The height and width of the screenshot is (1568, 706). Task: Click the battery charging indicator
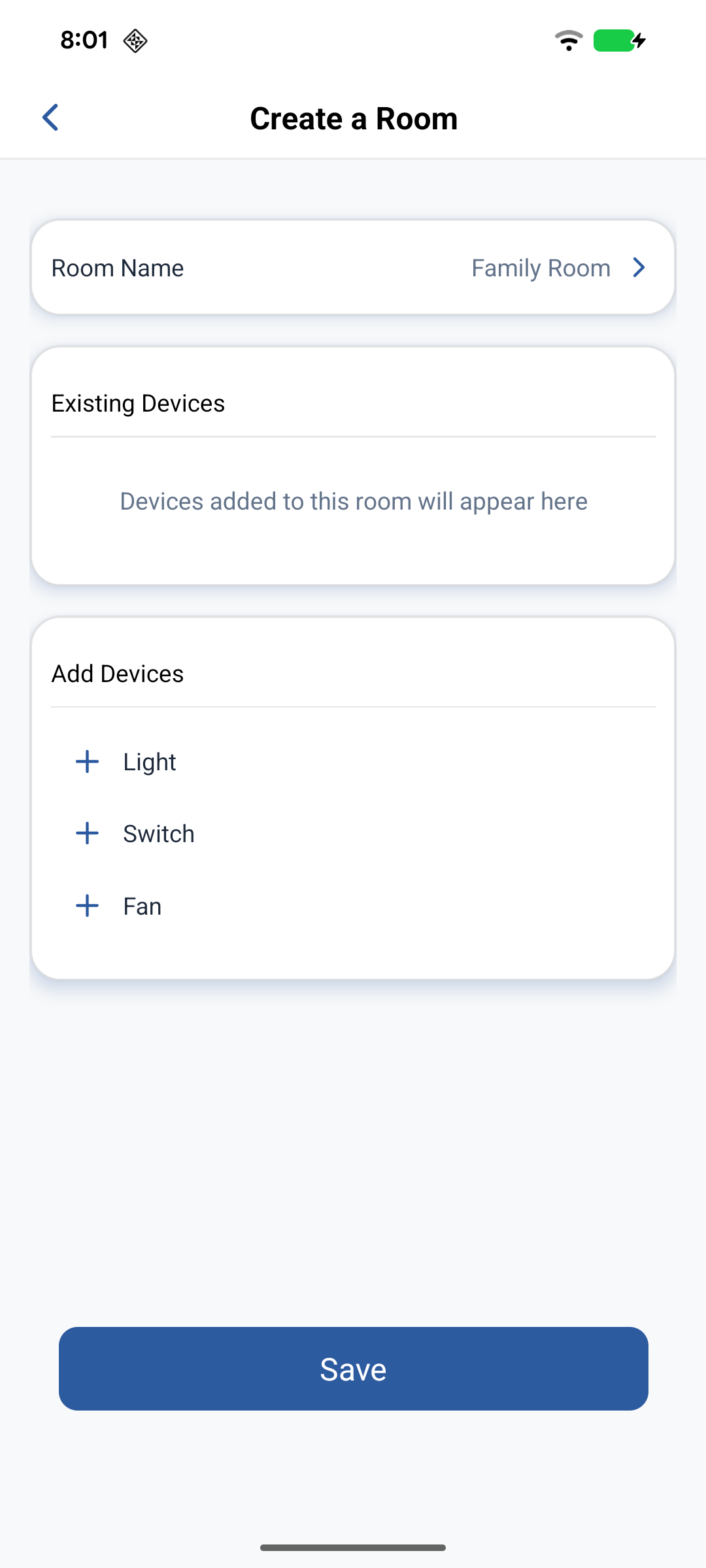point(619,41)
